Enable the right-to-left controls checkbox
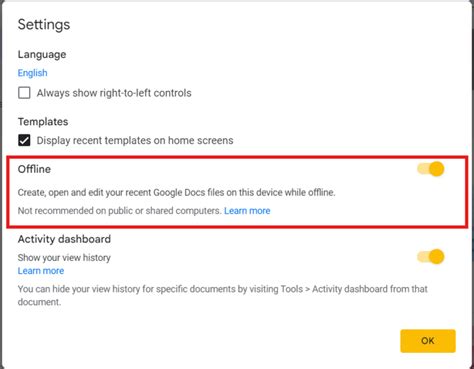 [24, 93]
